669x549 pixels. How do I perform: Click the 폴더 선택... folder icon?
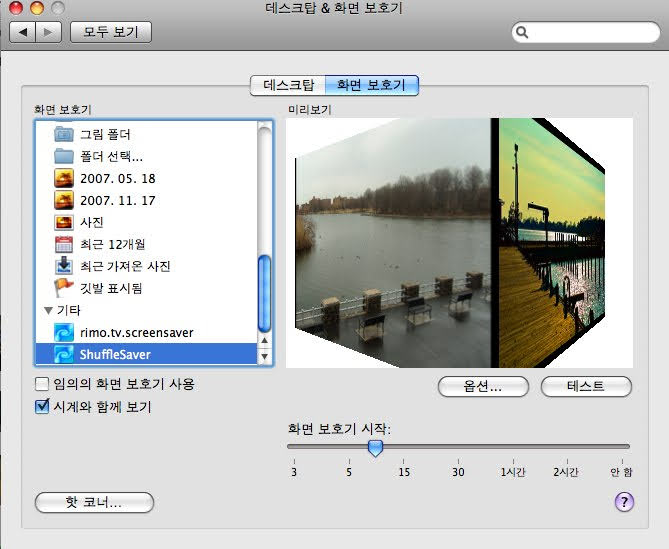point(64,156)
